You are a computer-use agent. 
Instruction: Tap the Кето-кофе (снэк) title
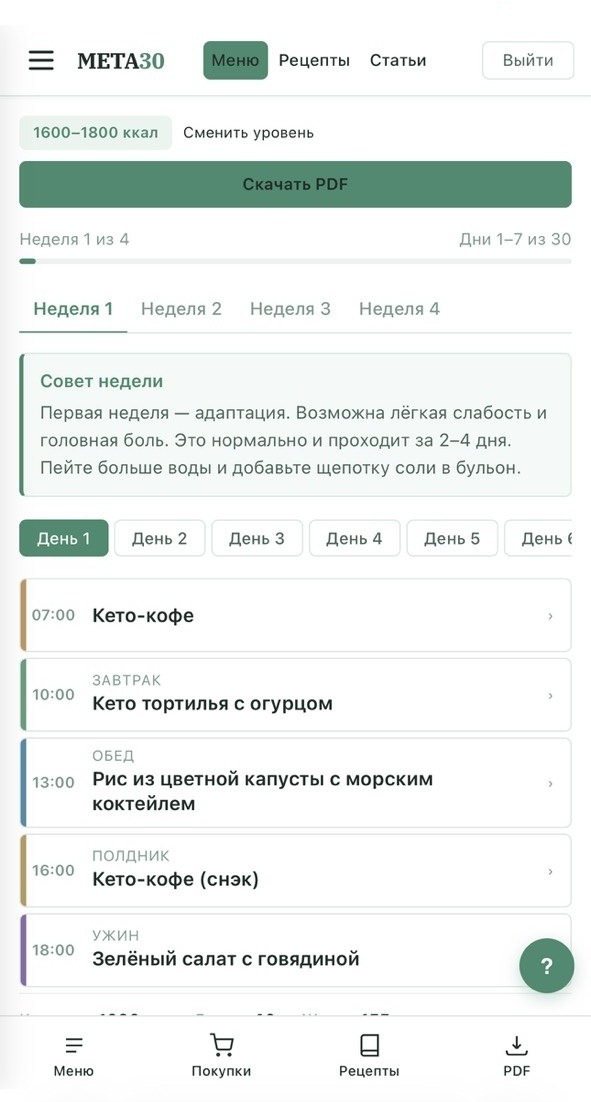click(176, 879)
